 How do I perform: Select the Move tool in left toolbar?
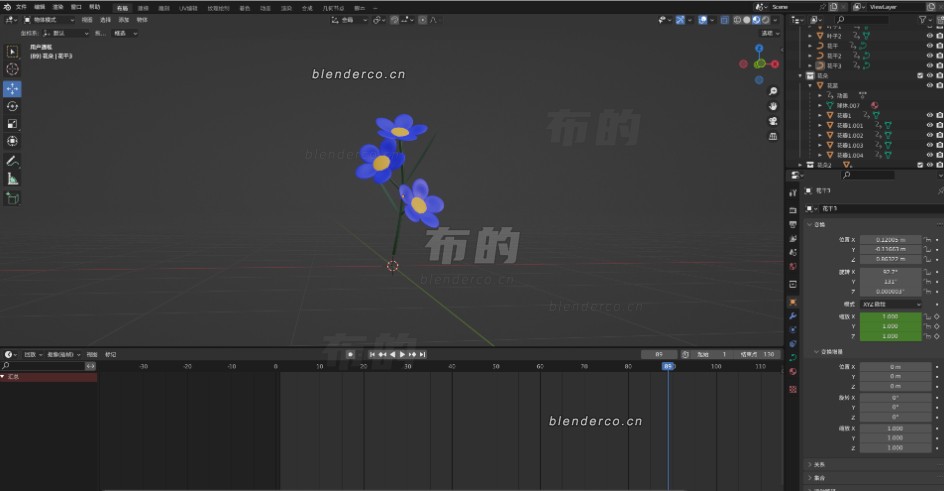point(12,88)
